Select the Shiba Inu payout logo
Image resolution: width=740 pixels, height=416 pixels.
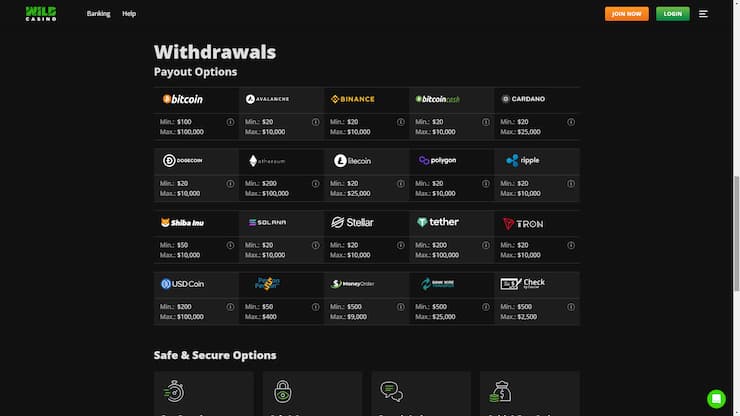coord(183,222)
